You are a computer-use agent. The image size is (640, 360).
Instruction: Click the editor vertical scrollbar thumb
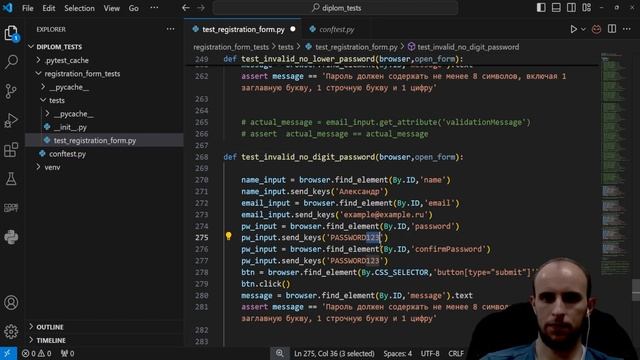[x=636, y=290]
